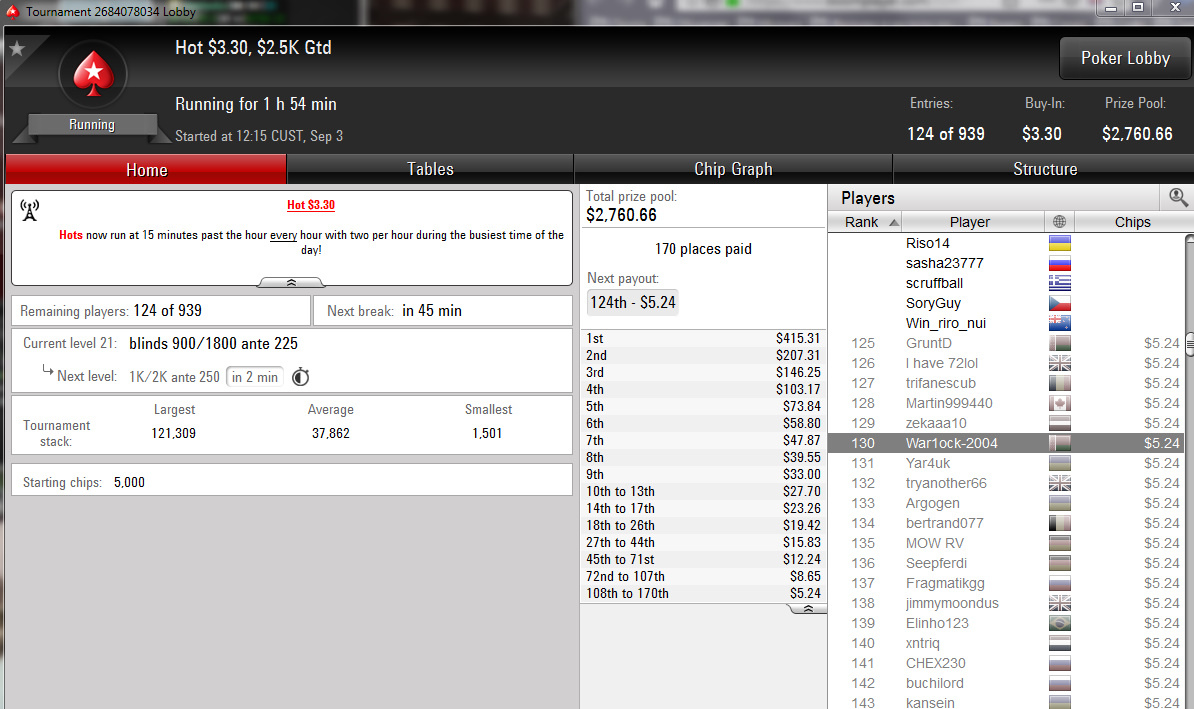1194x709 pixels.
Task: Click the flag next to scruffball
Action: tap(1060, 283)
